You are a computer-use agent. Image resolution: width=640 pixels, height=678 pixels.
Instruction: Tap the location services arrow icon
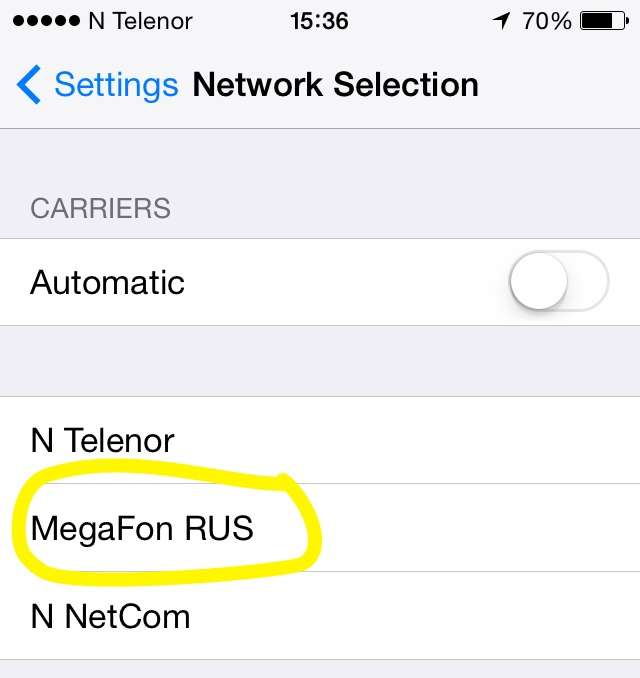pyautogui.click(x=502, y=21)
